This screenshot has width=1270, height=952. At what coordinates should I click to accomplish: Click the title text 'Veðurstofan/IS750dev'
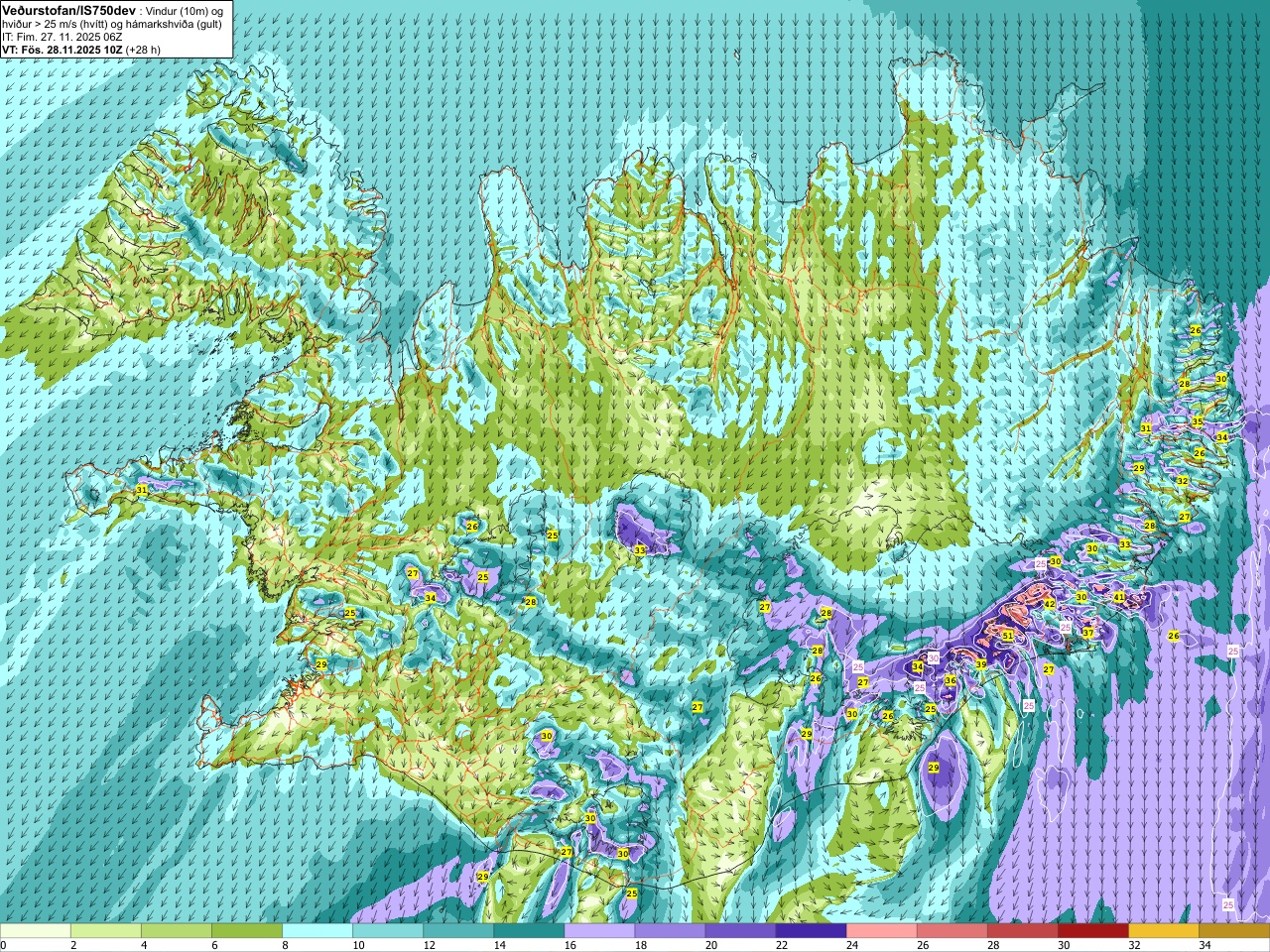(69, 11)
